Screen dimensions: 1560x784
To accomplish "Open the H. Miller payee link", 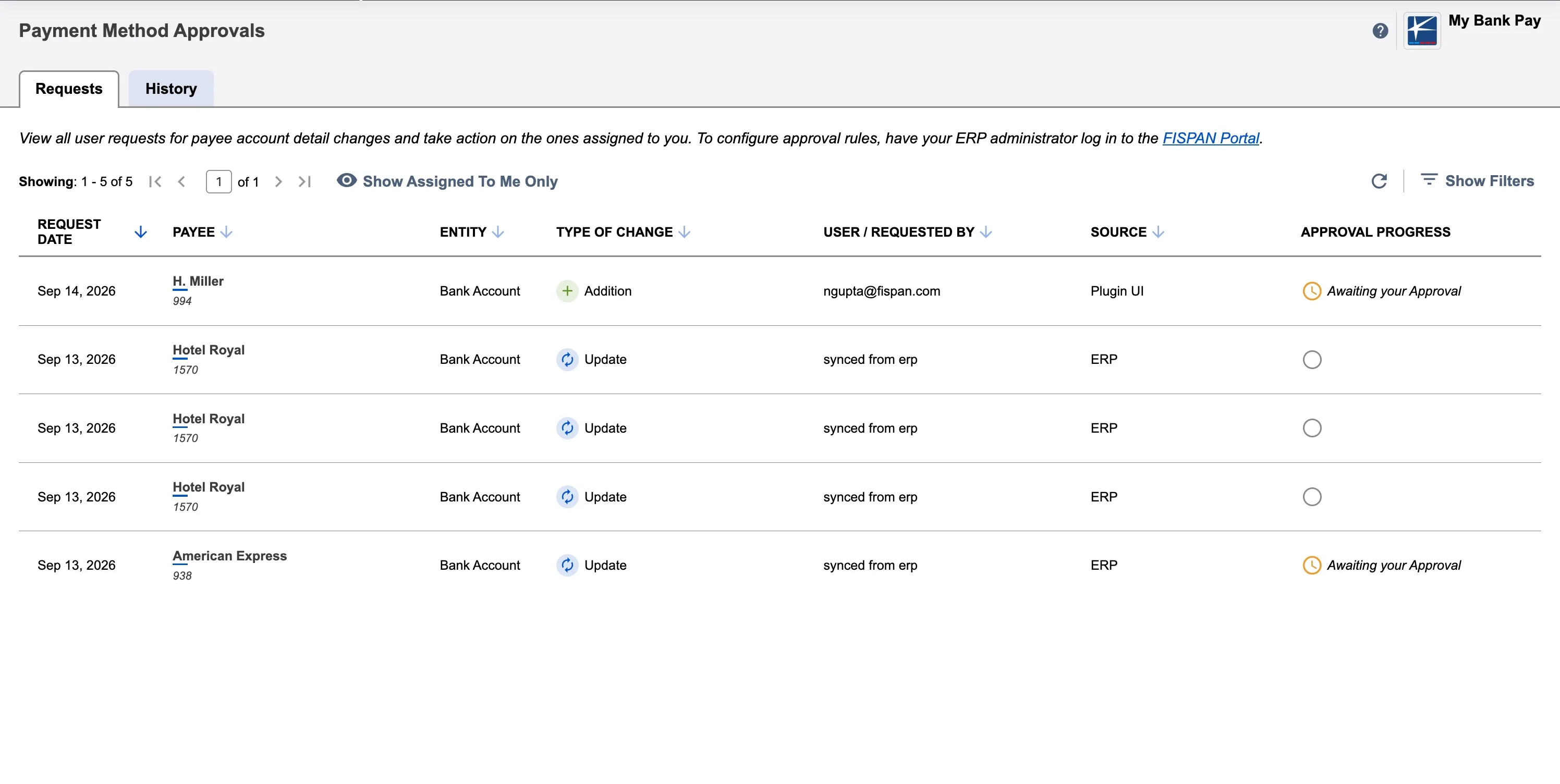I will [198, 281].
